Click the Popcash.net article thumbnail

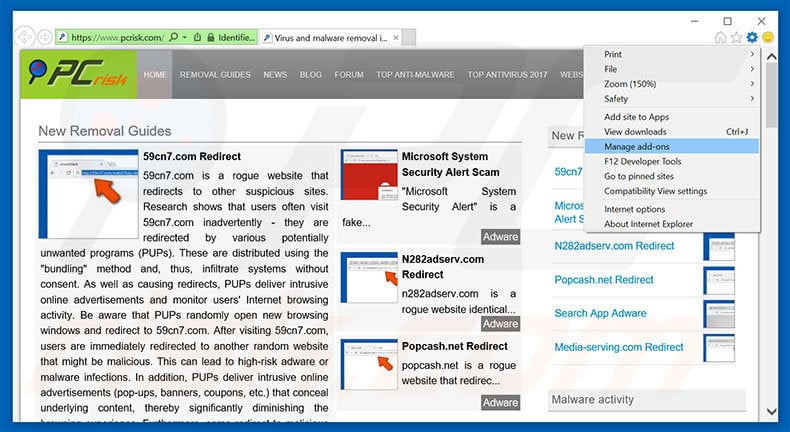pos(369,364)
